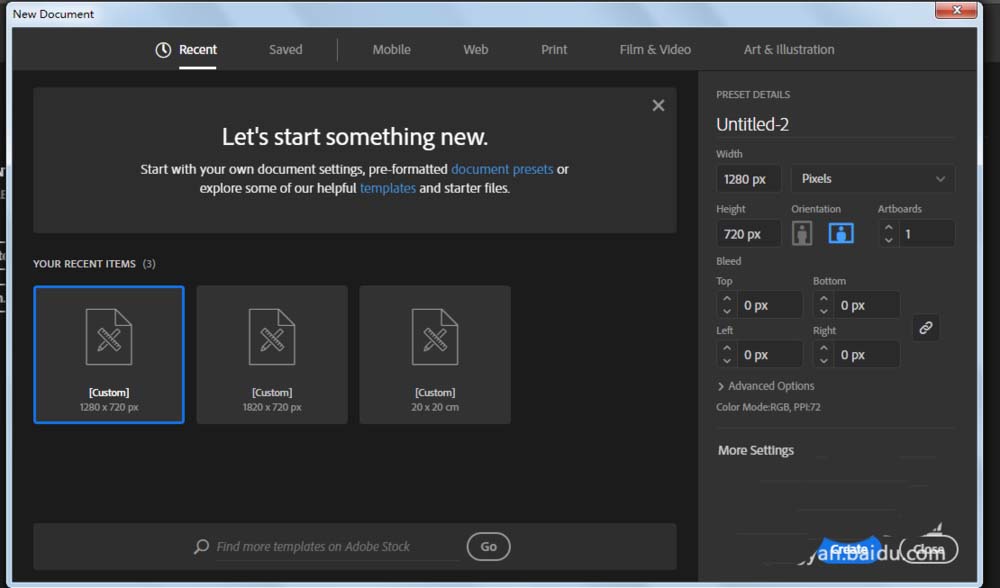Click the Go button
This screenshot has height=588, width=1000.
click(489, 547)
